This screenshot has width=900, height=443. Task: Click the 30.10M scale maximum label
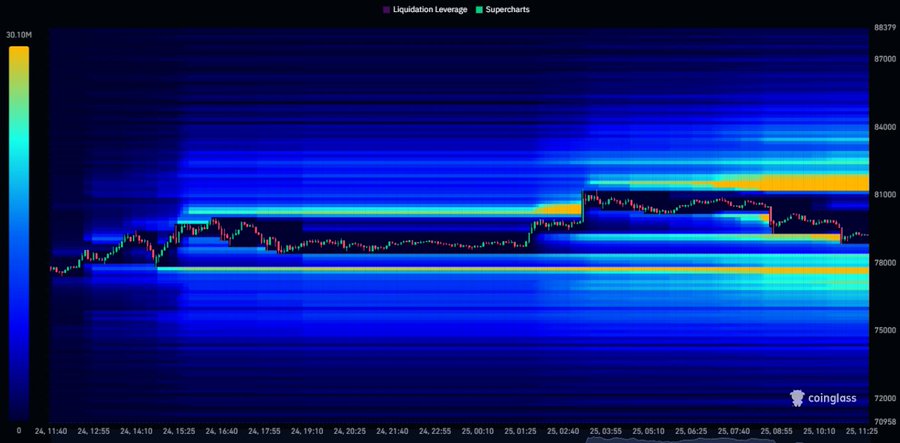19,36
